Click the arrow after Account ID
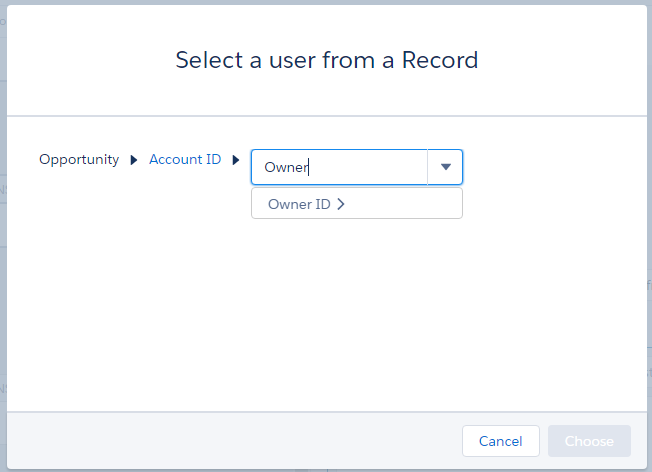 tap(235, 160)
